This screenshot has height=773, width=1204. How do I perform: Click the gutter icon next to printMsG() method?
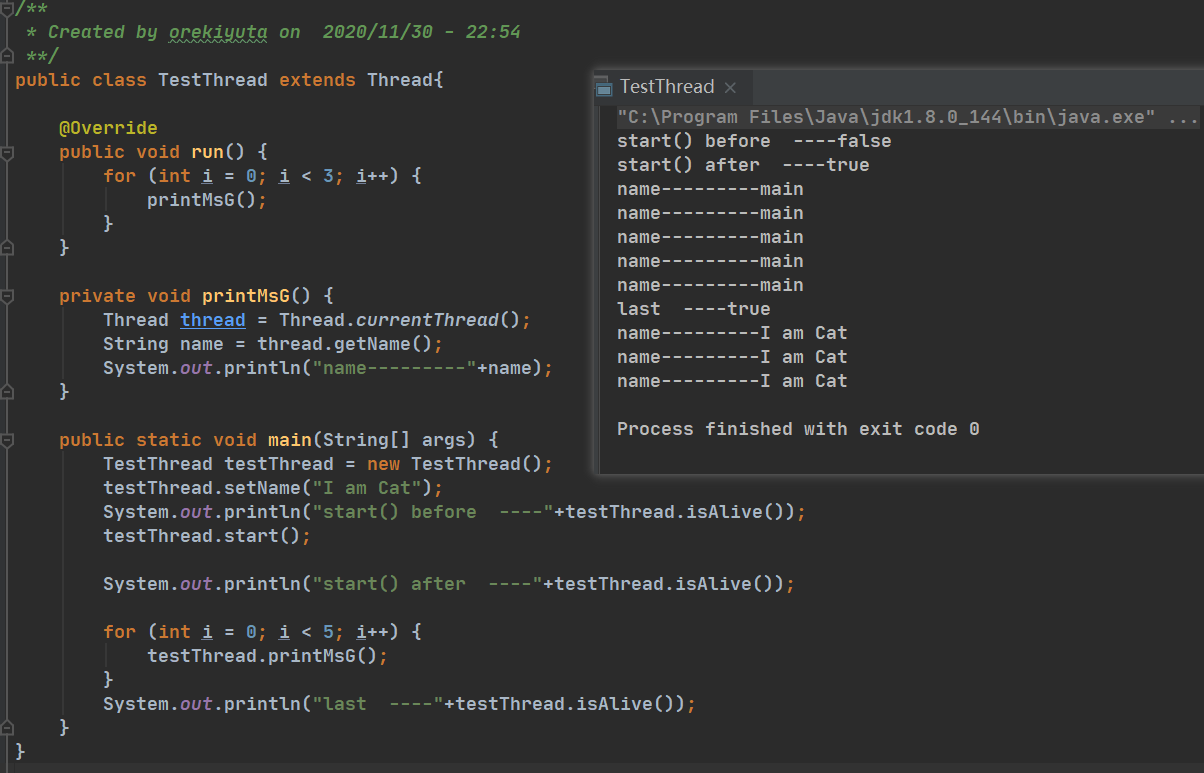click(x=8, y=296)
